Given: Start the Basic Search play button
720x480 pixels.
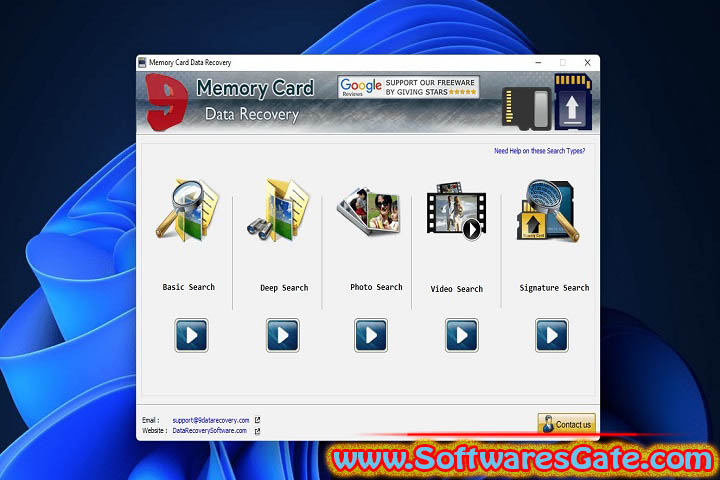Looking at the screenshot, I should [x=191, y=335].
